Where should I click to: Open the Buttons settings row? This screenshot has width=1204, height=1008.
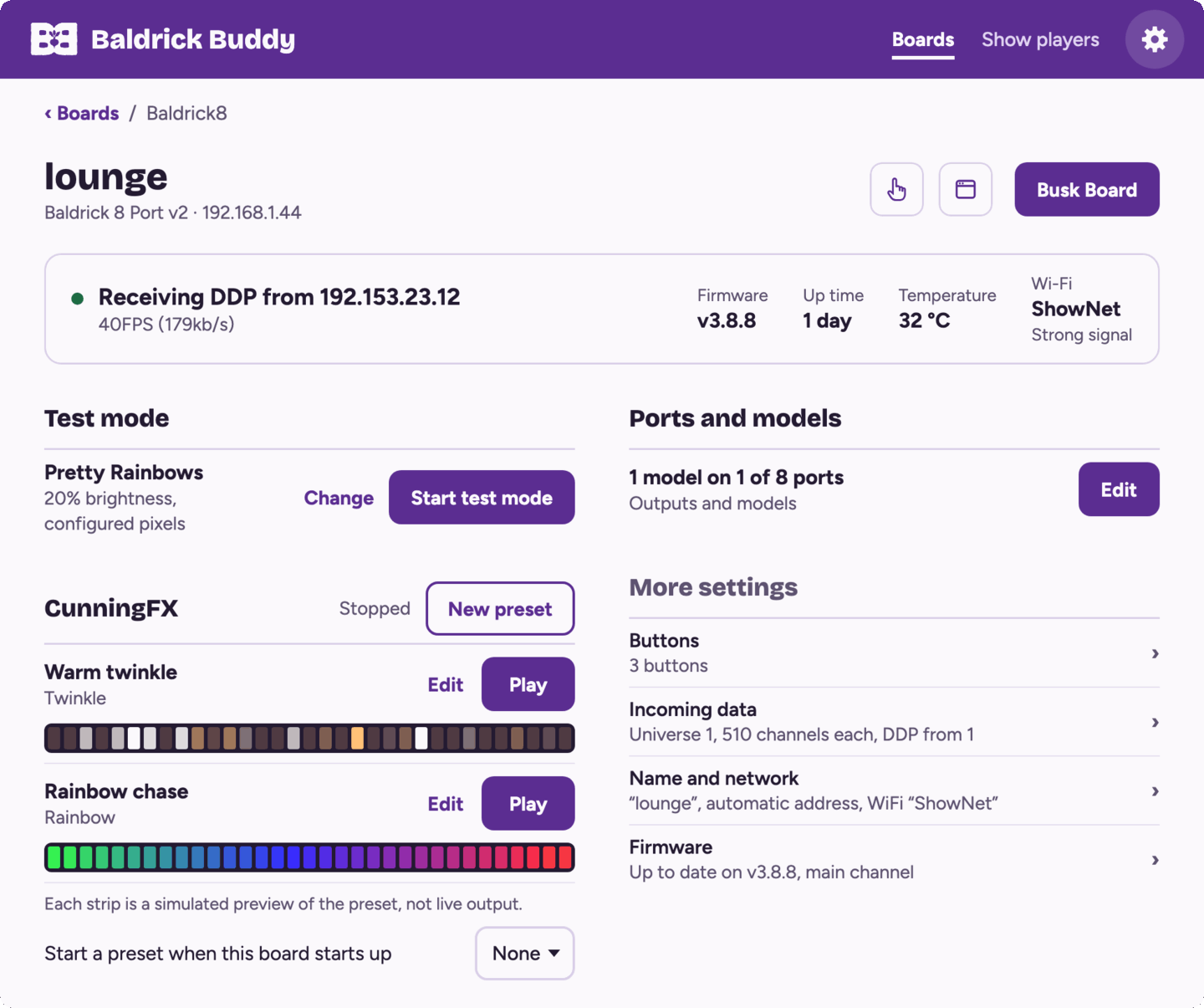tap(894, 652)
